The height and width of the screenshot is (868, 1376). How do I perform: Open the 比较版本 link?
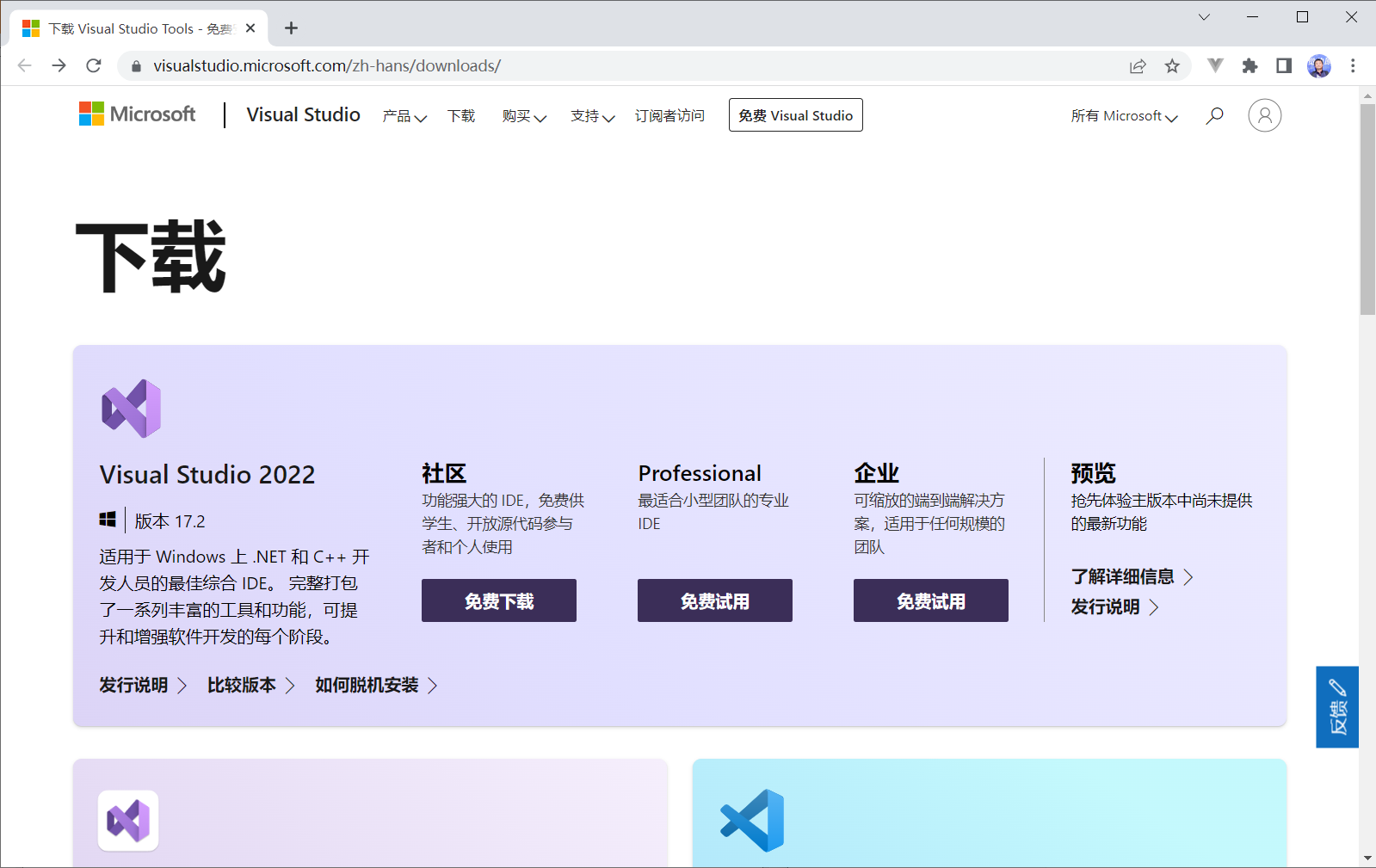[251, 685]
